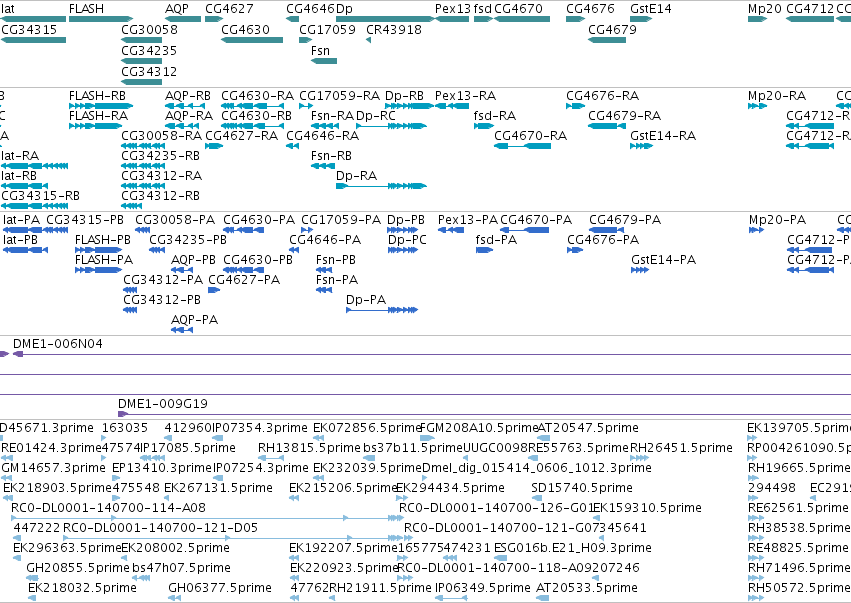Select the CG4679-PA protein label
This screenshot has width=851, height=603.
[x=625, y=220]
